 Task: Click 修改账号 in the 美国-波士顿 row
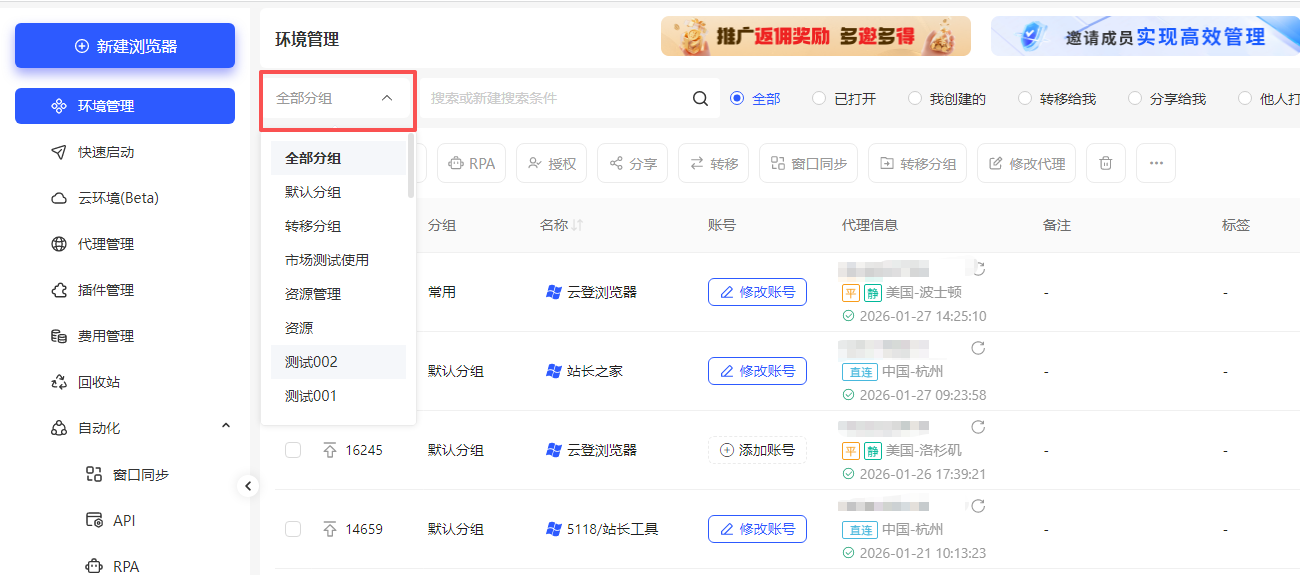757,292
